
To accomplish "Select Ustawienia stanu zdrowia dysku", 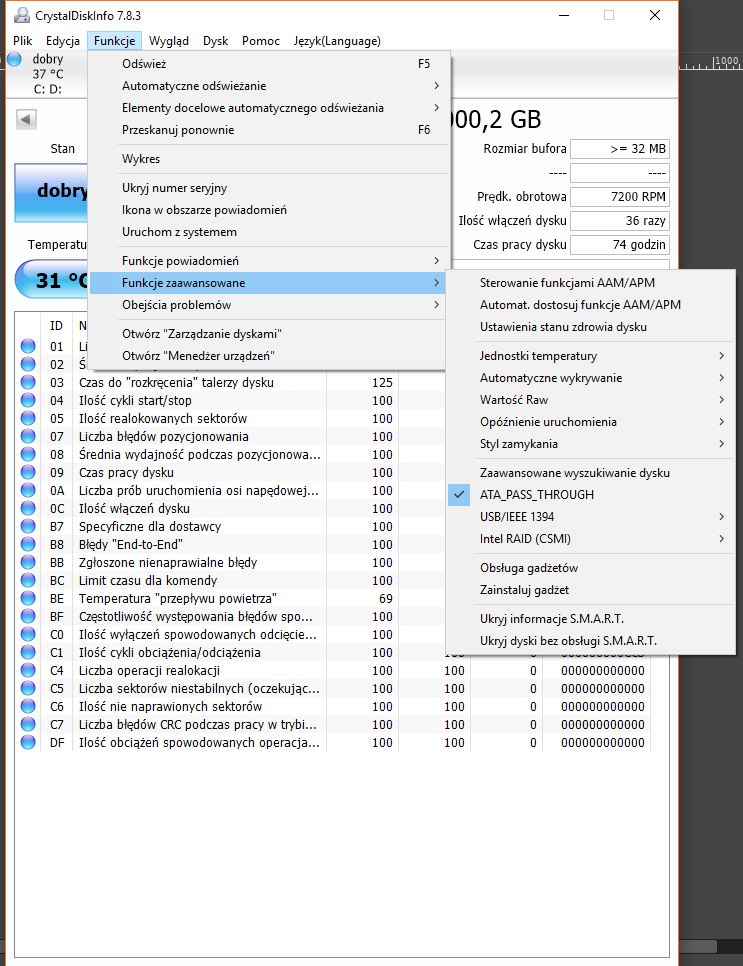I will 590,327.
